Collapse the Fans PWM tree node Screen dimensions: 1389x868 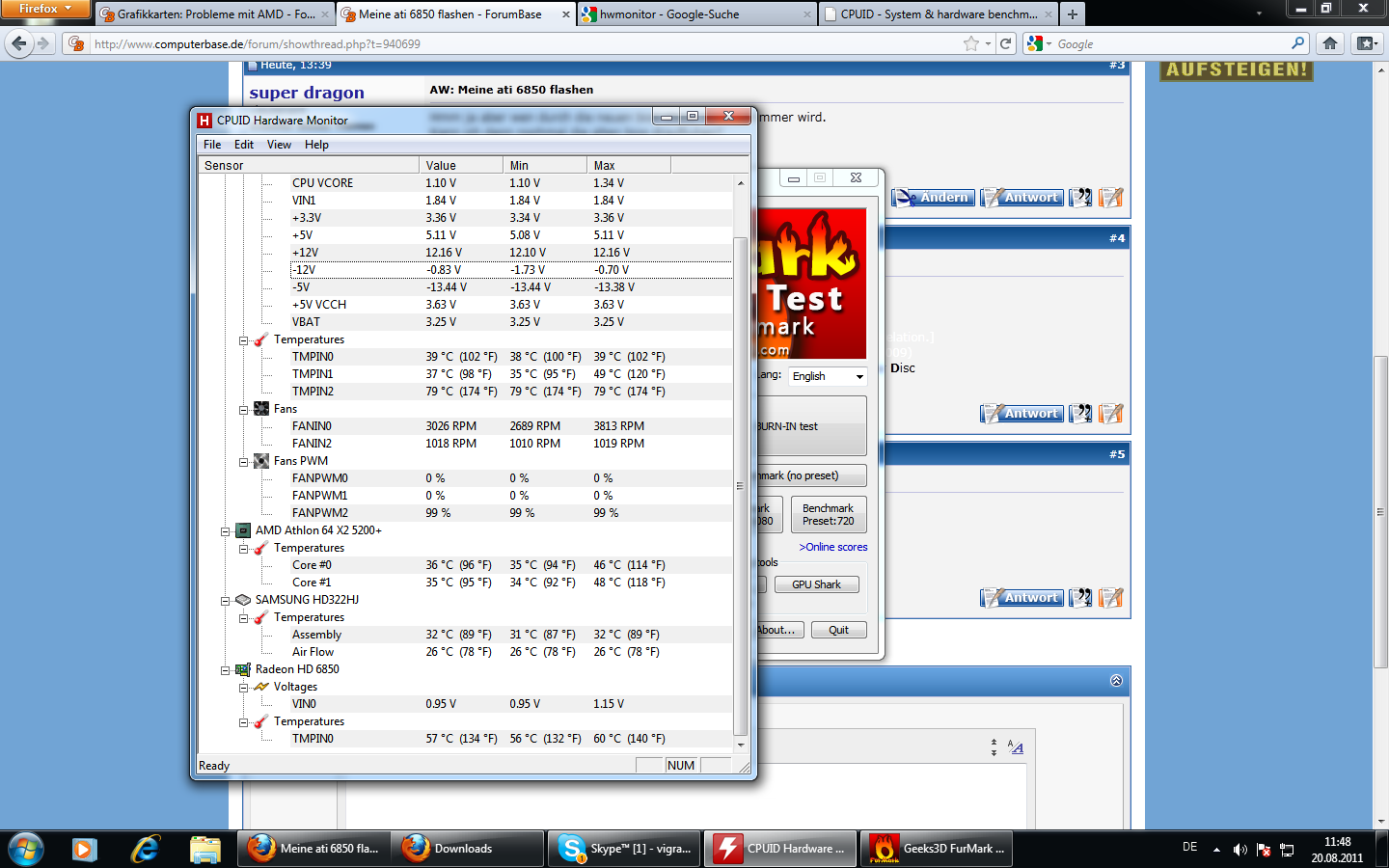[x=243, y=461]
